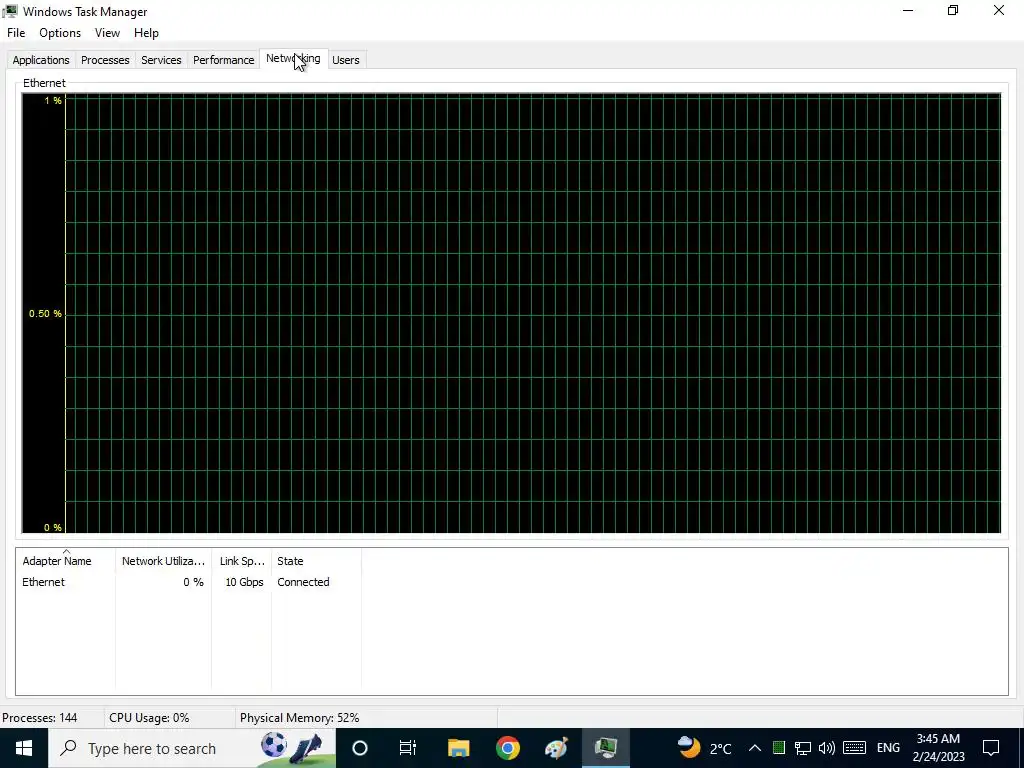Switch to the Applications tab
1024x768 pixels.
(40, 60)
